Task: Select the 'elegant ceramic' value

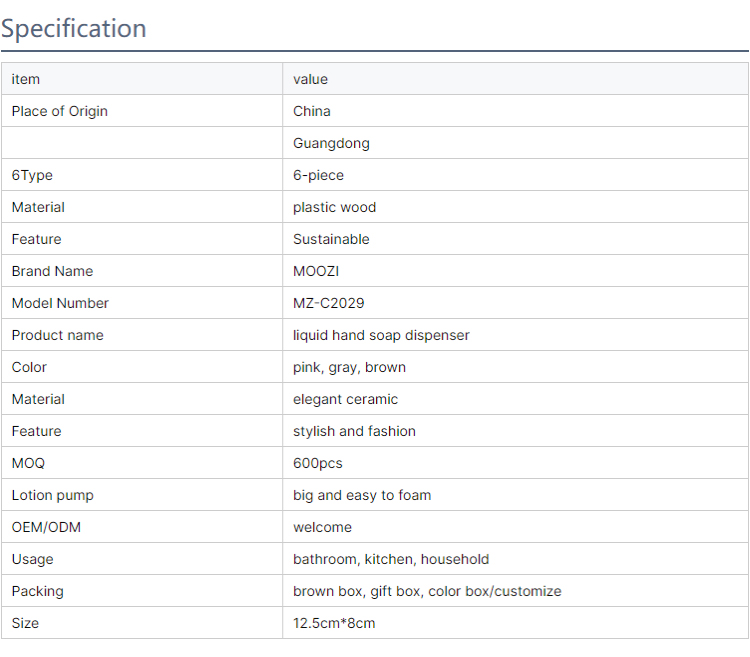Action: tap(345, 399)
